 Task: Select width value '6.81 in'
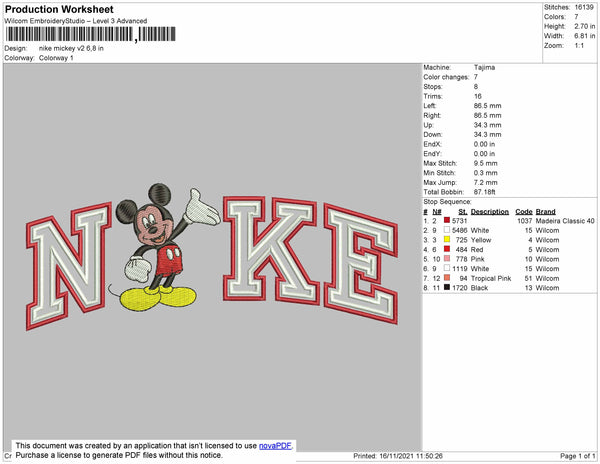pyautogui.click(x=584, y=36)
